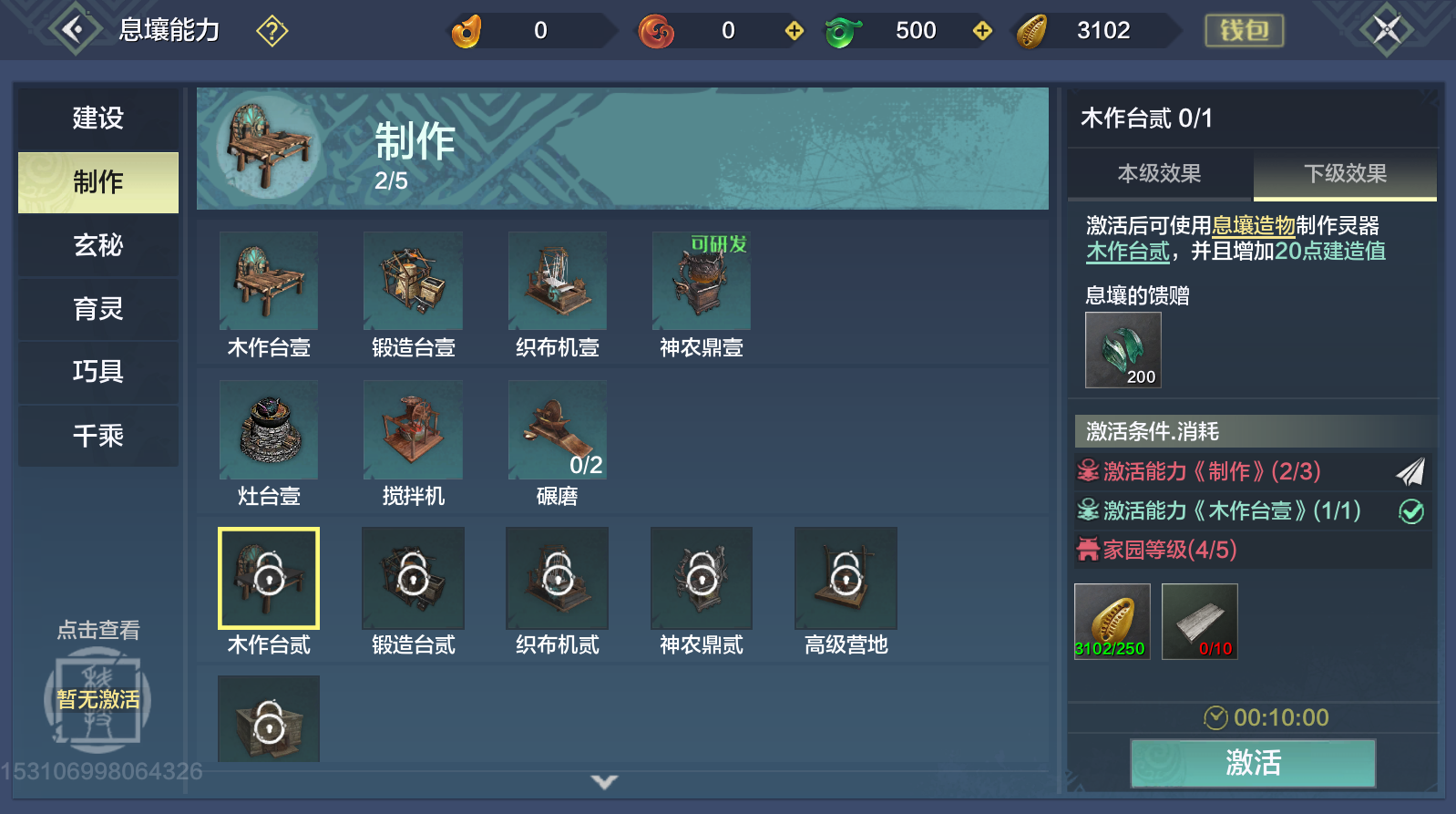The height and width of the screenshot is (814, 1456).
Task: Add red swirl currency with plus button
Action: pyautogui.click(x=795, y=31)
